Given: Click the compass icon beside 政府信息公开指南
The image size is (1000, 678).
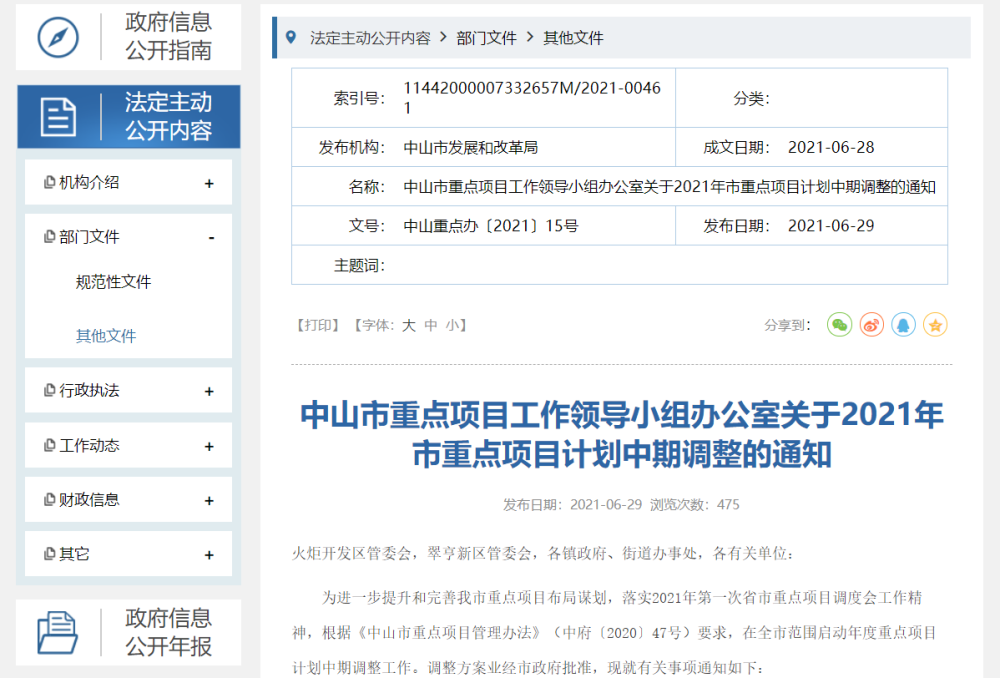Looking at the screenshot, I should 59,36.
